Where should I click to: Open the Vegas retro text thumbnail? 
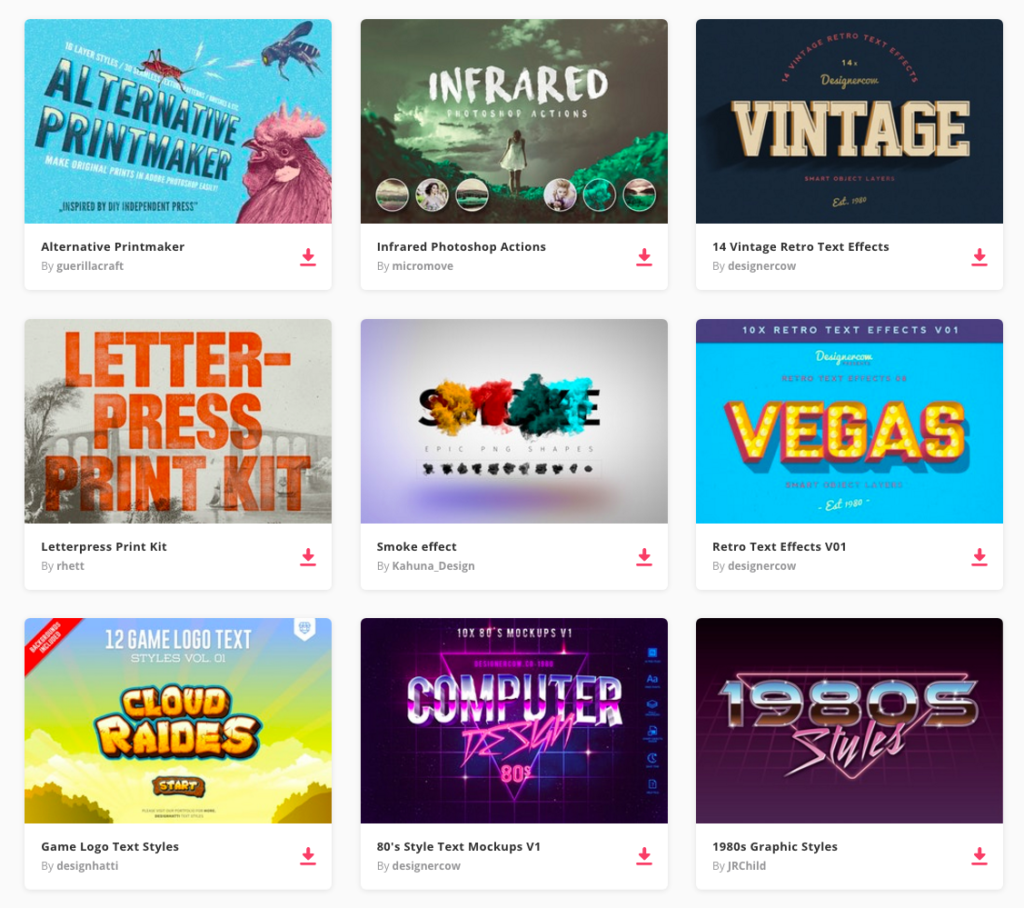(x=849, y=421)
